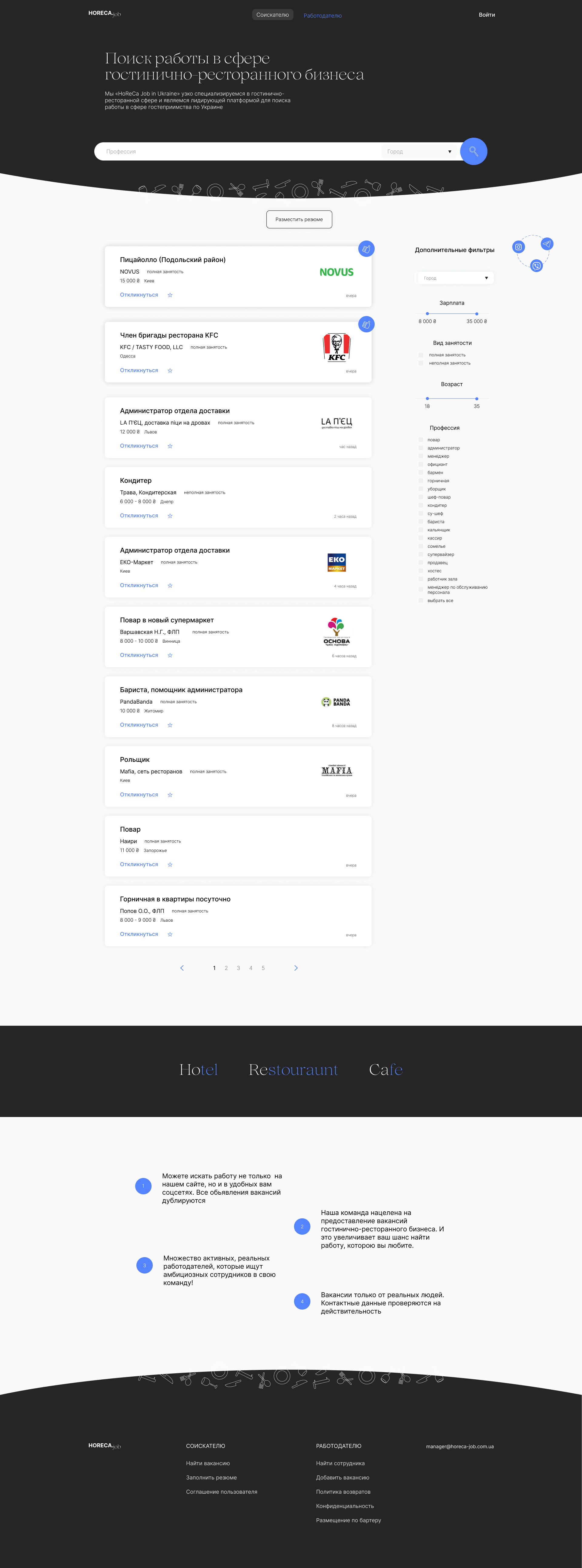Star the Бариста, помощник администратора vacancy
Image resolution: width=582 pixels, height=1568 pixels.
170,725
